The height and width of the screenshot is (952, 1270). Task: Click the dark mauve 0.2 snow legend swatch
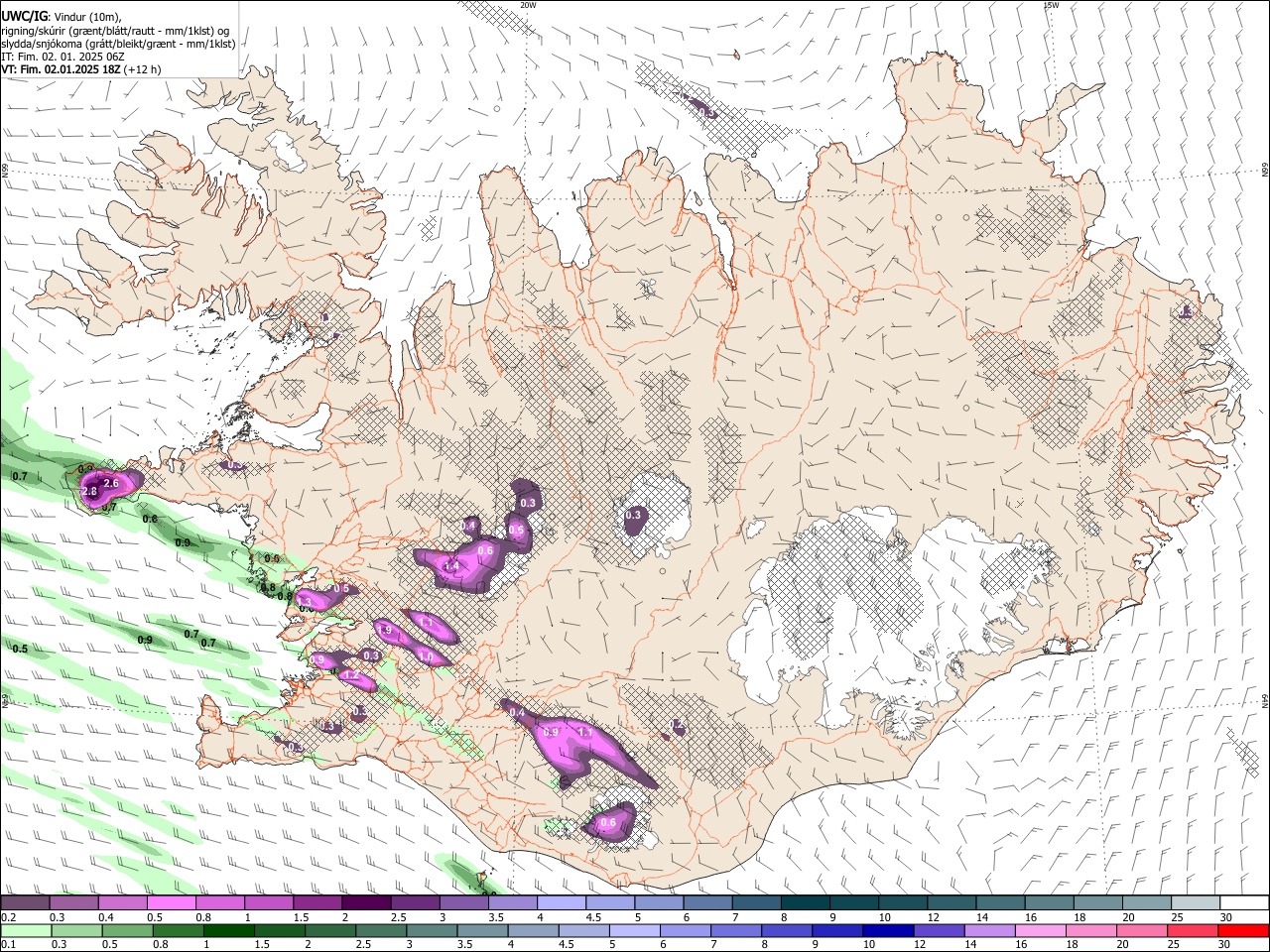tap(24, 903)
